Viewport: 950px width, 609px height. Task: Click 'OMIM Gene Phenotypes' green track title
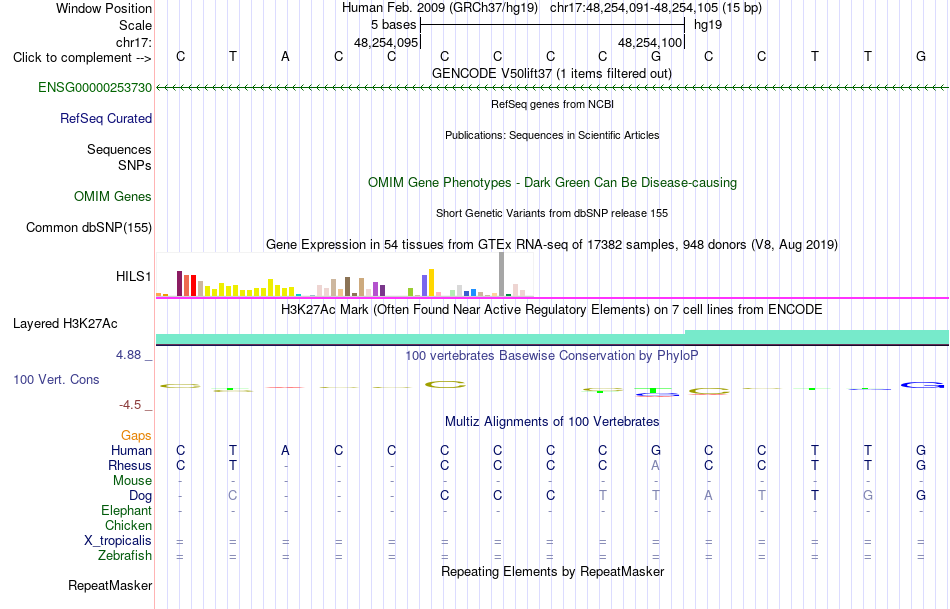[x=552, y=182]
